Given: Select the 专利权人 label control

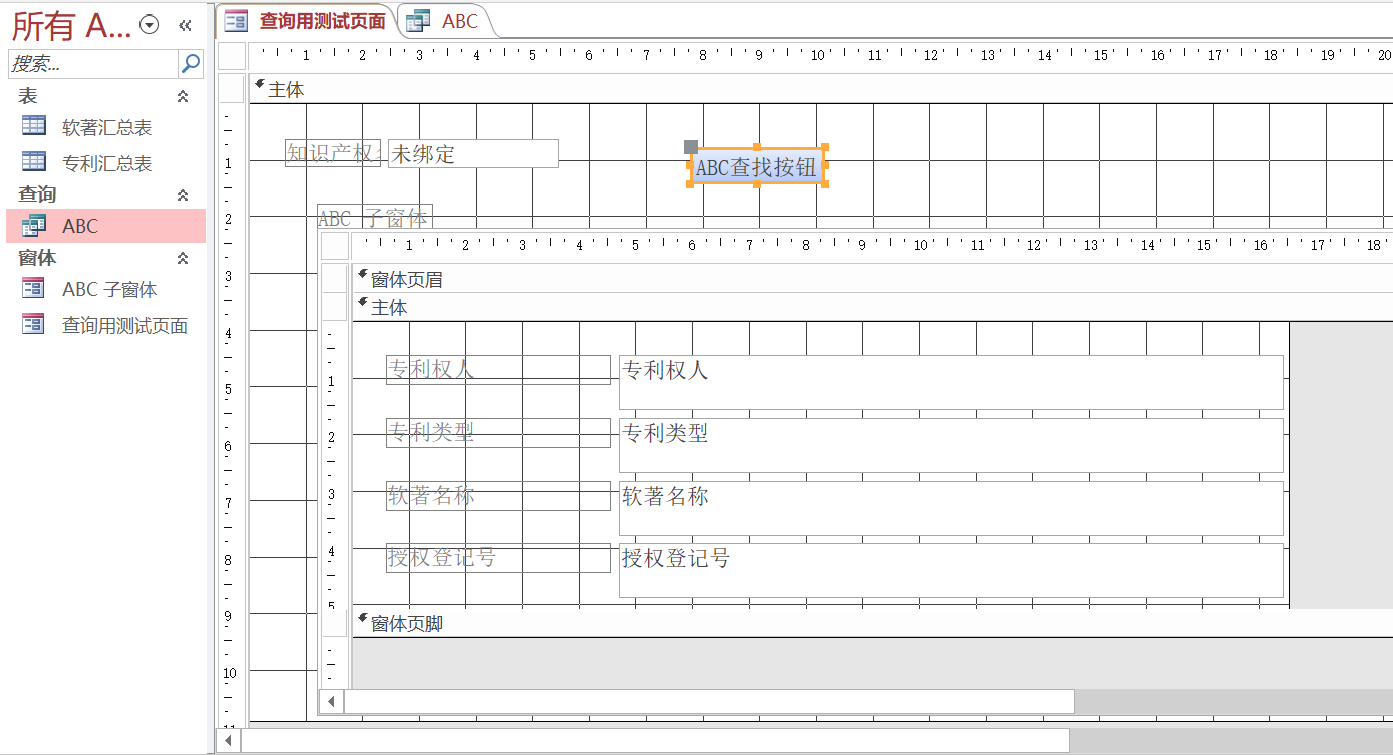Looking at the screenshot, I should click(x=498, y=369).
